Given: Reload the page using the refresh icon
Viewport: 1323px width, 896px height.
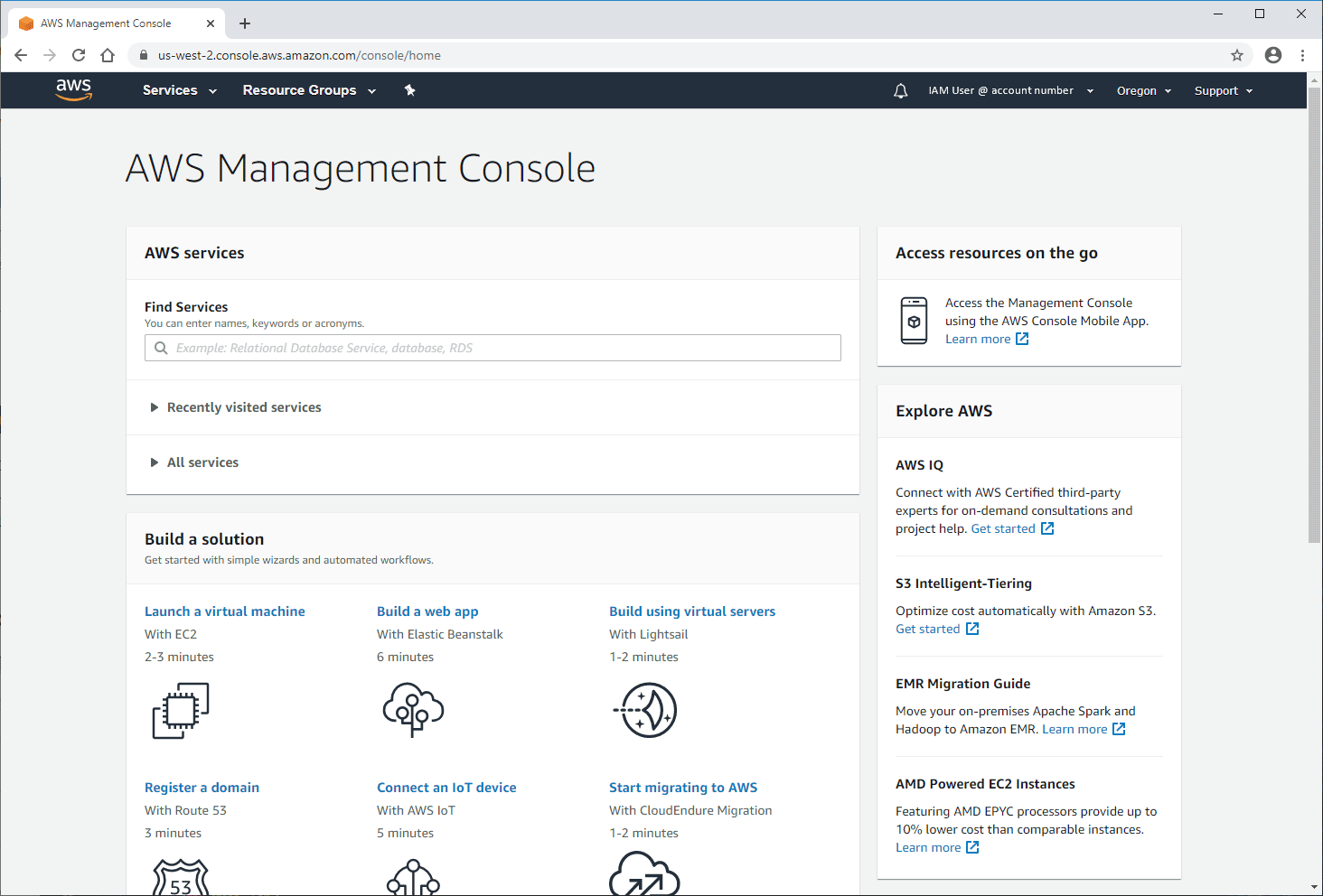Looking at the screenshot, I should point(79,55).
